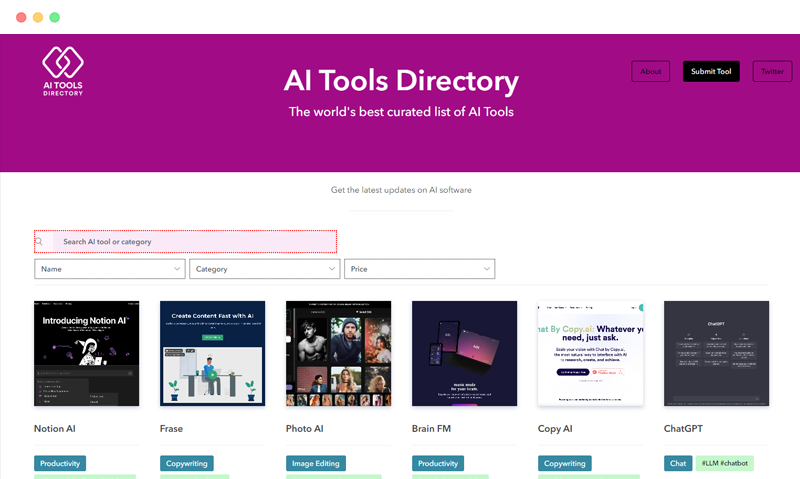Click the #LLM #chatbot tag
The width and height of the screenshot is (800, 479).
tap(724, 463)
